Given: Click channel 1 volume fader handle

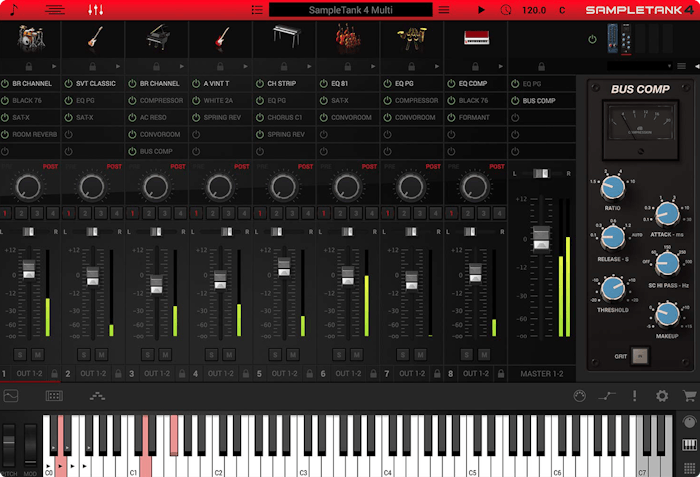Looking at the screenshot, I should (x=29, y=269).
